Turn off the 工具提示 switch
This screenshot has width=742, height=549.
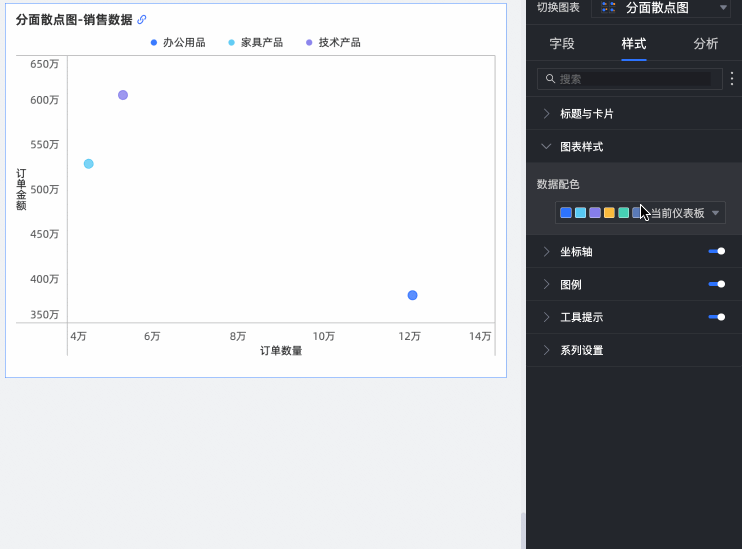[x=716, y=317]
